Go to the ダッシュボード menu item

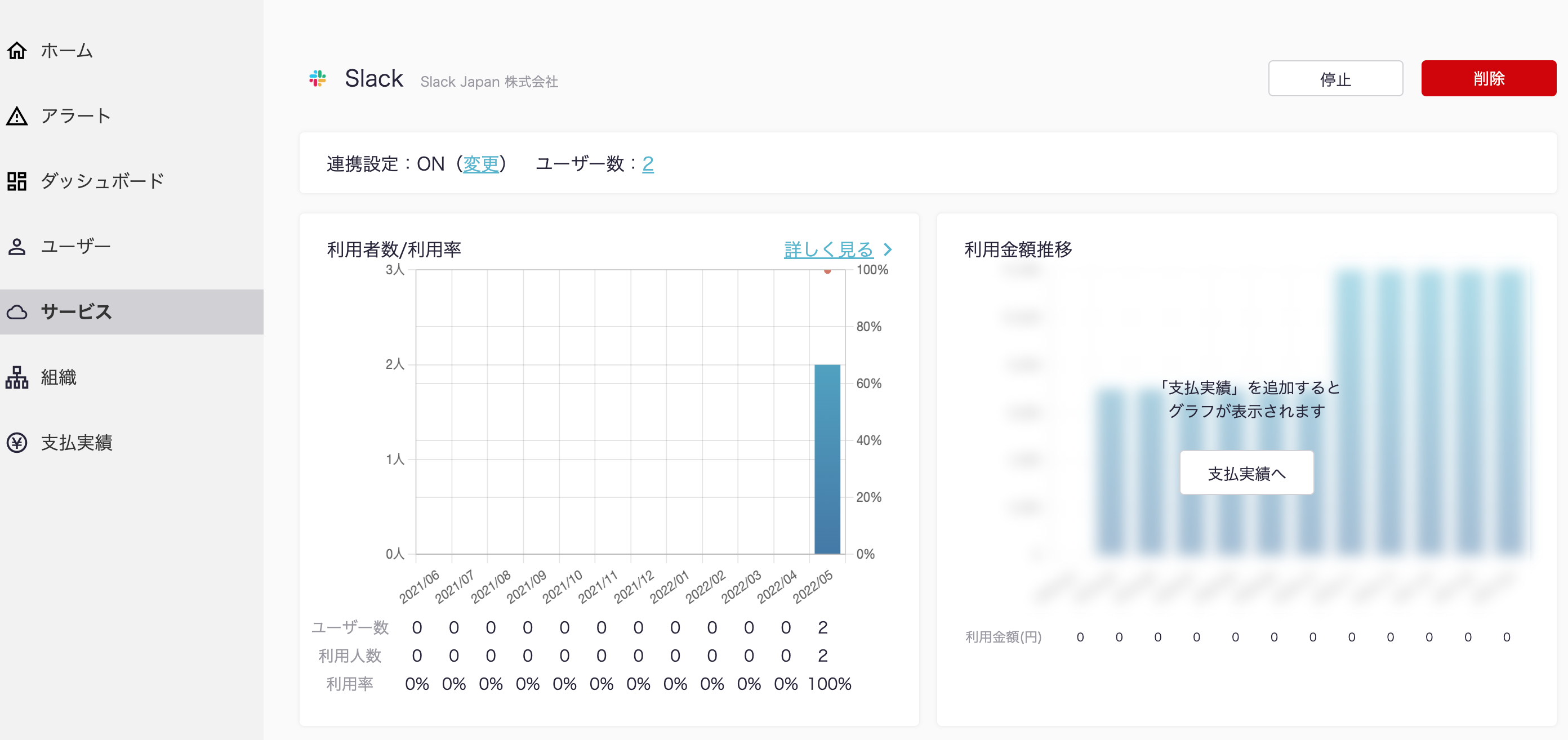tap(103, 181)
